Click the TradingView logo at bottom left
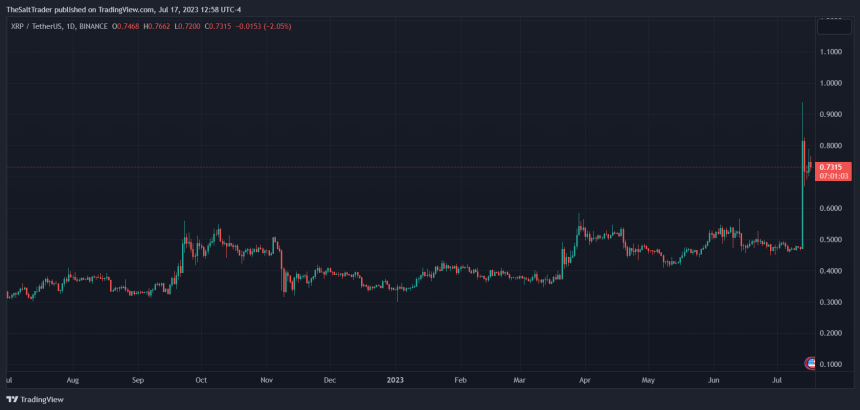The image size is (860, 410). pos(35,400)
